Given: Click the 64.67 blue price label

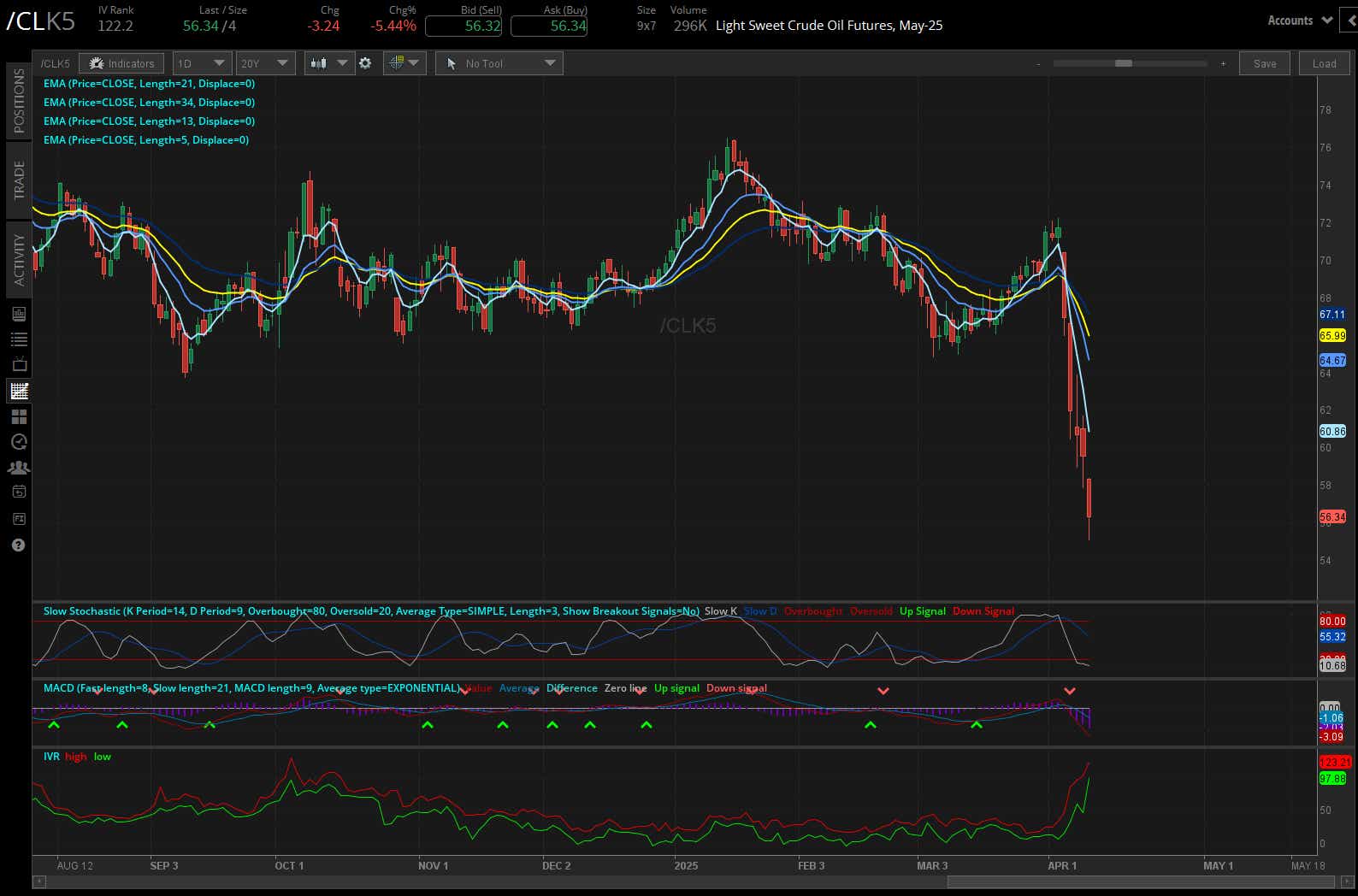Looking at the screenshot, I should (1332, 361).
